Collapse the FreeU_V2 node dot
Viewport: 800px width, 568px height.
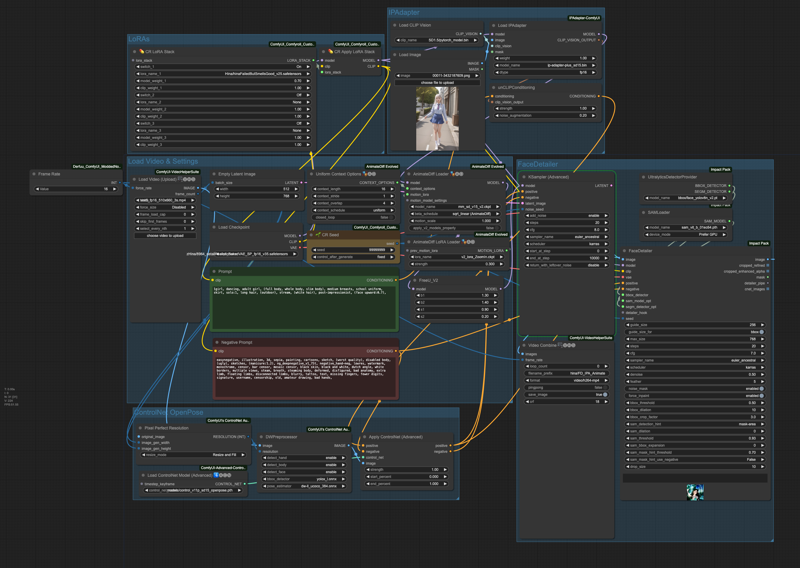tap(415, 280)
